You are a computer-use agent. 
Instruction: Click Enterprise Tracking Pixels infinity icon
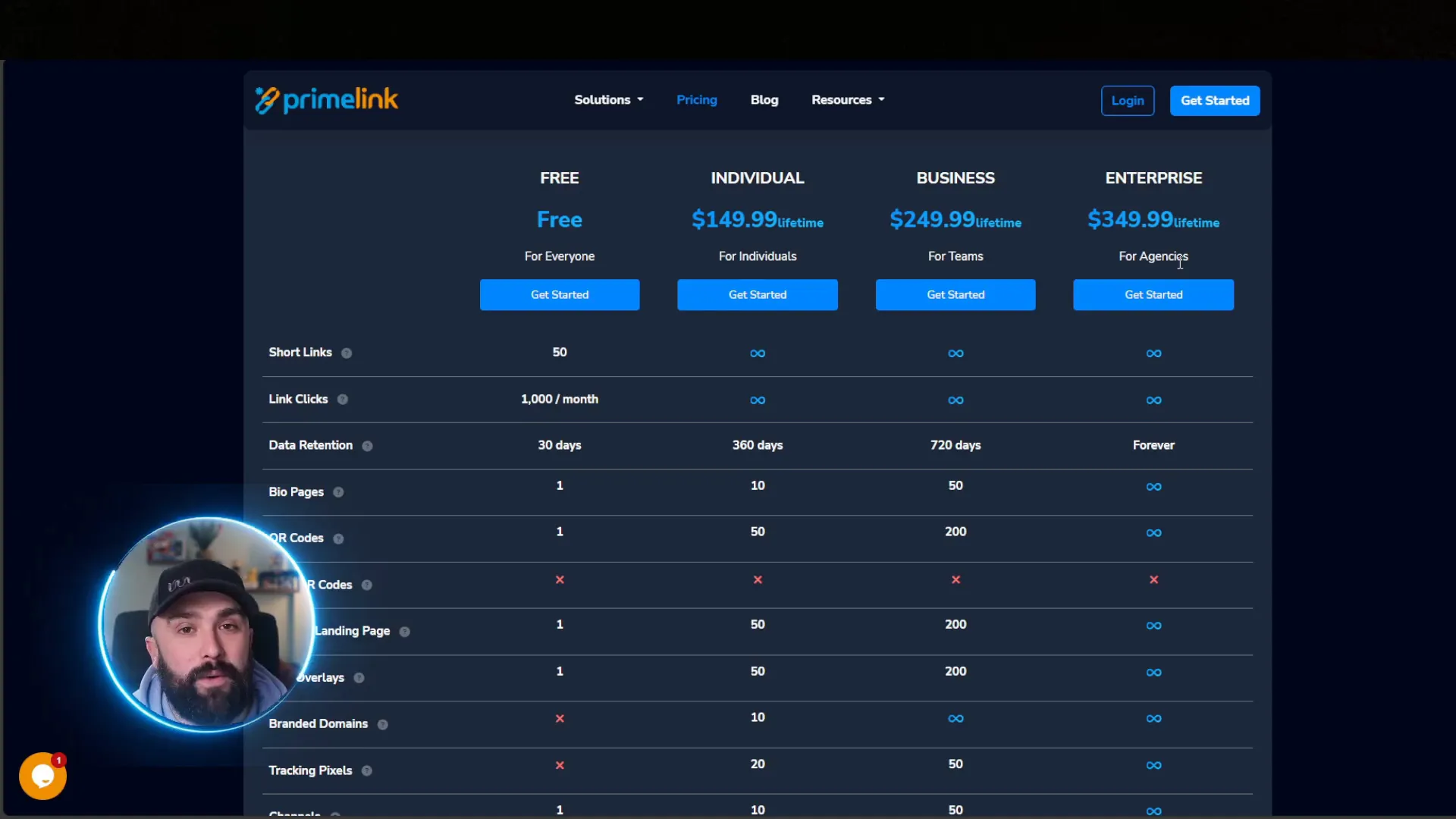1153,765
